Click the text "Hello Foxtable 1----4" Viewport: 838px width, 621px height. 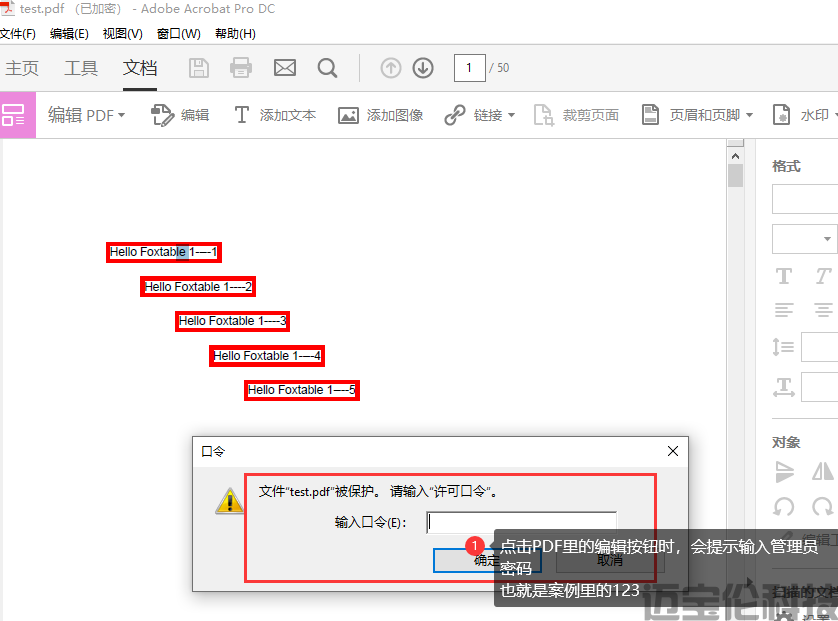point(267,356)
